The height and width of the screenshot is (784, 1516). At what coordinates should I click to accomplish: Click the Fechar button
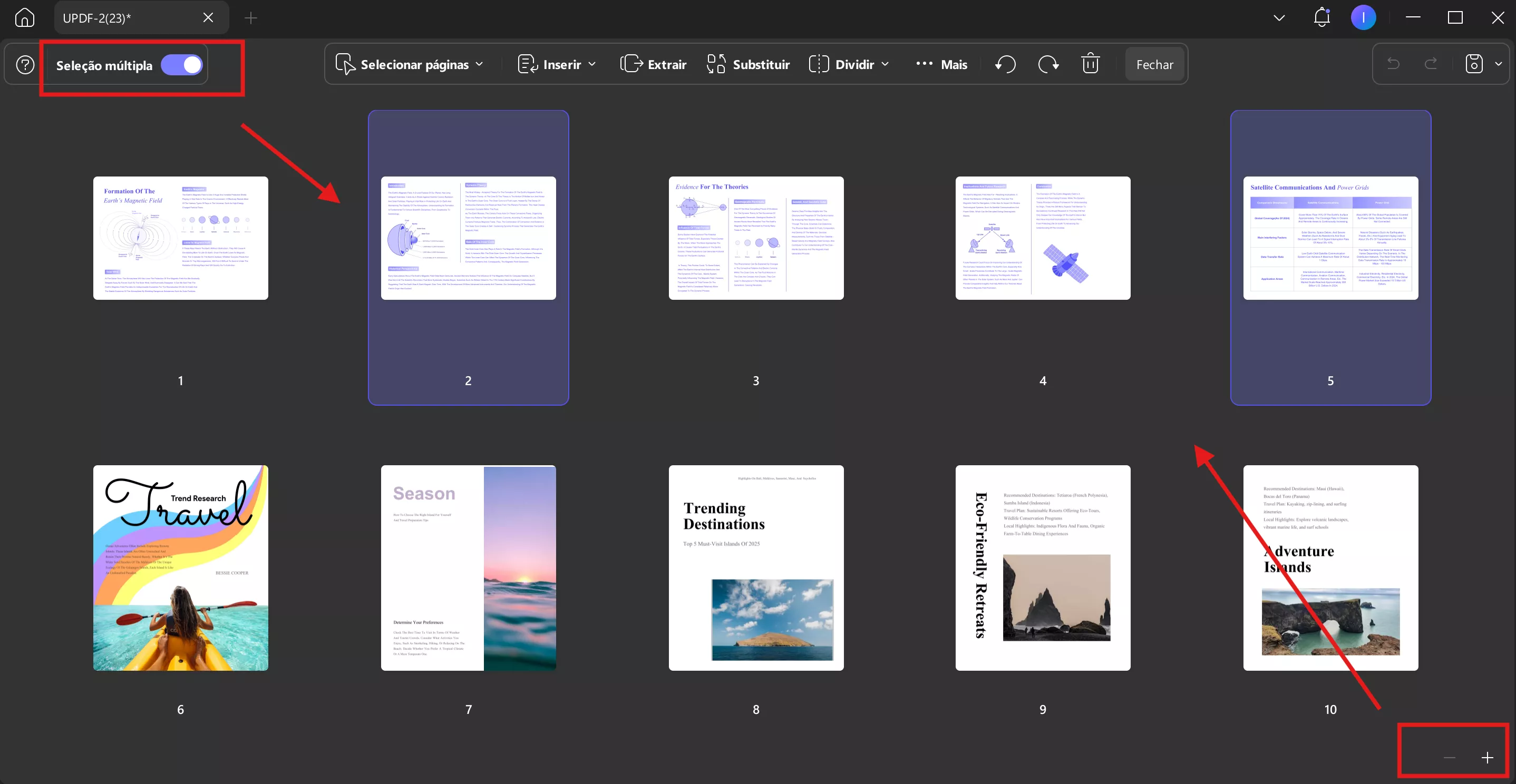pos(1154,64)
